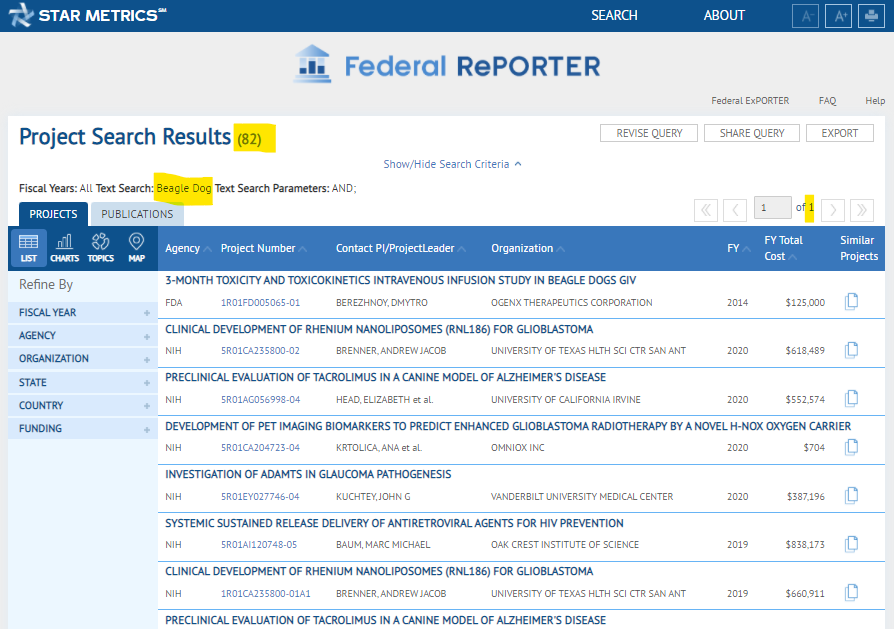The image size is (894, 629).
Task: Expand the FISCAL YEAR refine filter
Action: pyautogui.click(x=83, y=313)
